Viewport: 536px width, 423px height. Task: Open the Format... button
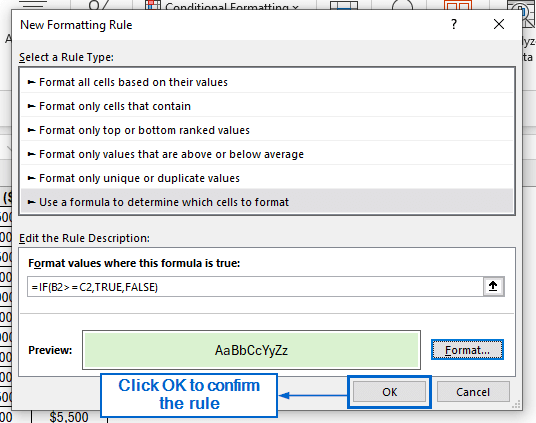467,350
